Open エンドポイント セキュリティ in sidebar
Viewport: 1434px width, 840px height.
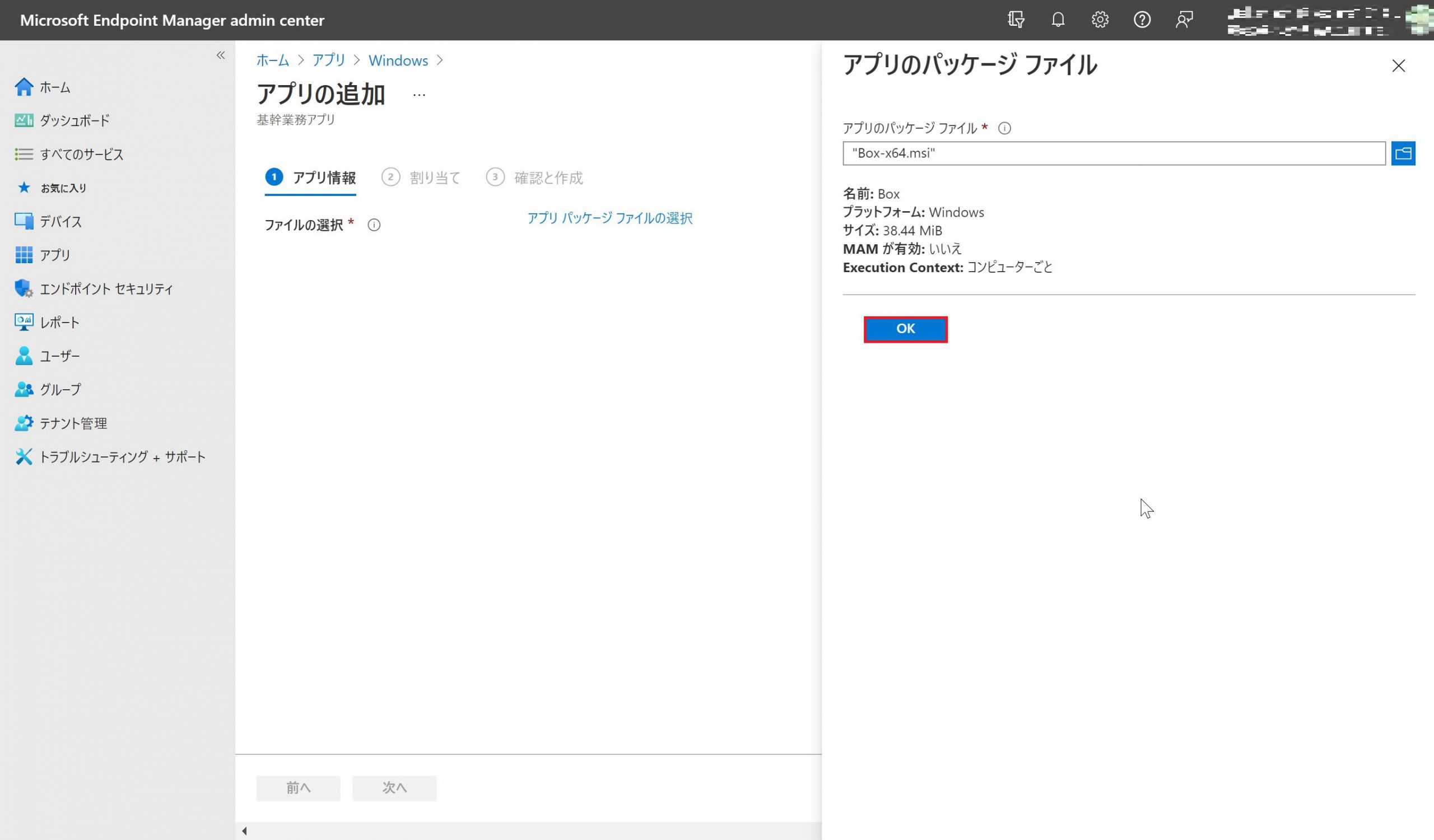(x=106, y=289)
